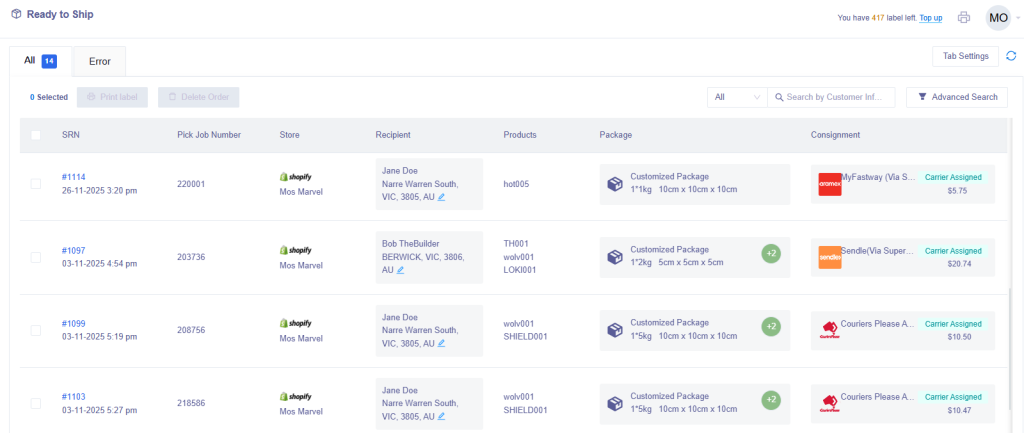1024x433 pixels.
Task: Click the Sendle carrier logo
Action: pos(829,257)
